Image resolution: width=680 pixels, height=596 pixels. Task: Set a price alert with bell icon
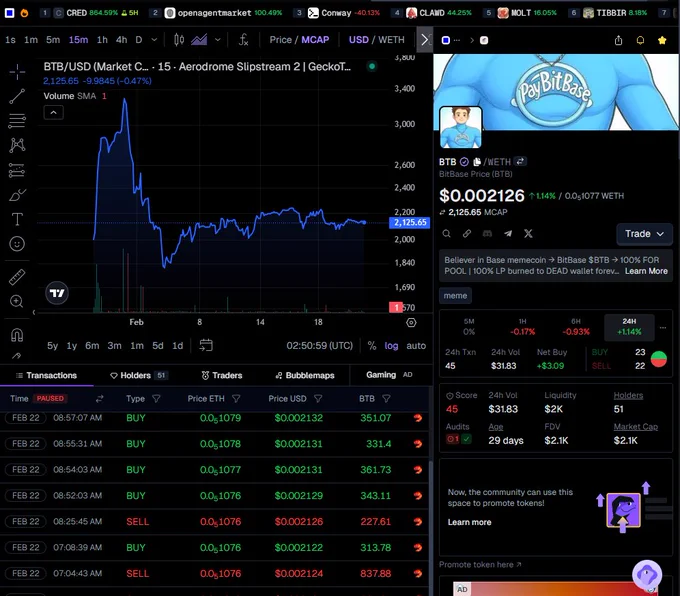coord(640,40)
